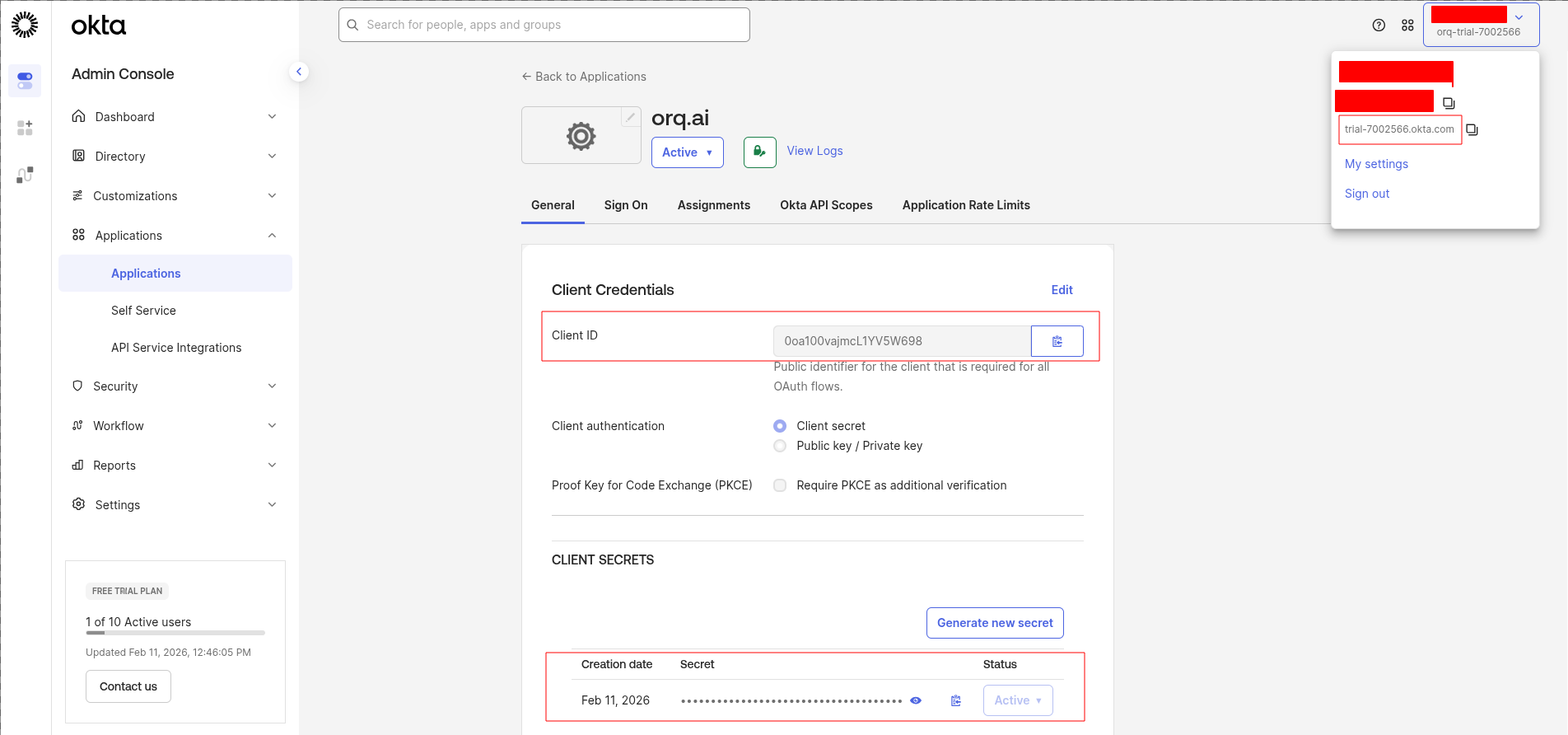The image size is (1568, 735).
Task: Focus the search people, apps and groups field
Action: [544, 25]
